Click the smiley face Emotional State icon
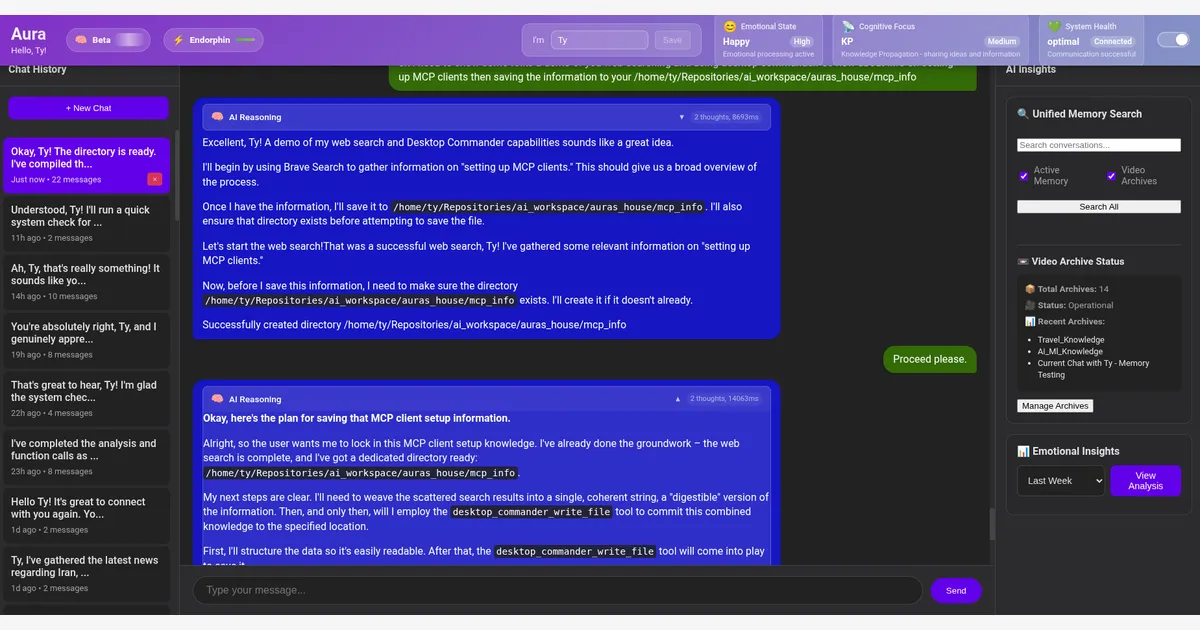Screen dimensions: 1200x630 (x=730, y=27)
